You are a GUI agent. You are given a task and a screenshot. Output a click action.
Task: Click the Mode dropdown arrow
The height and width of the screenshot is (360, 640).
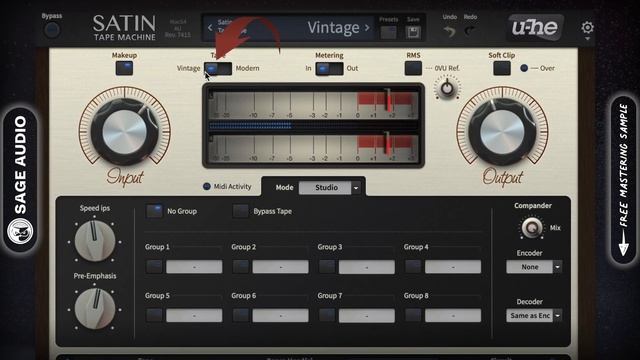coord(356,188)
